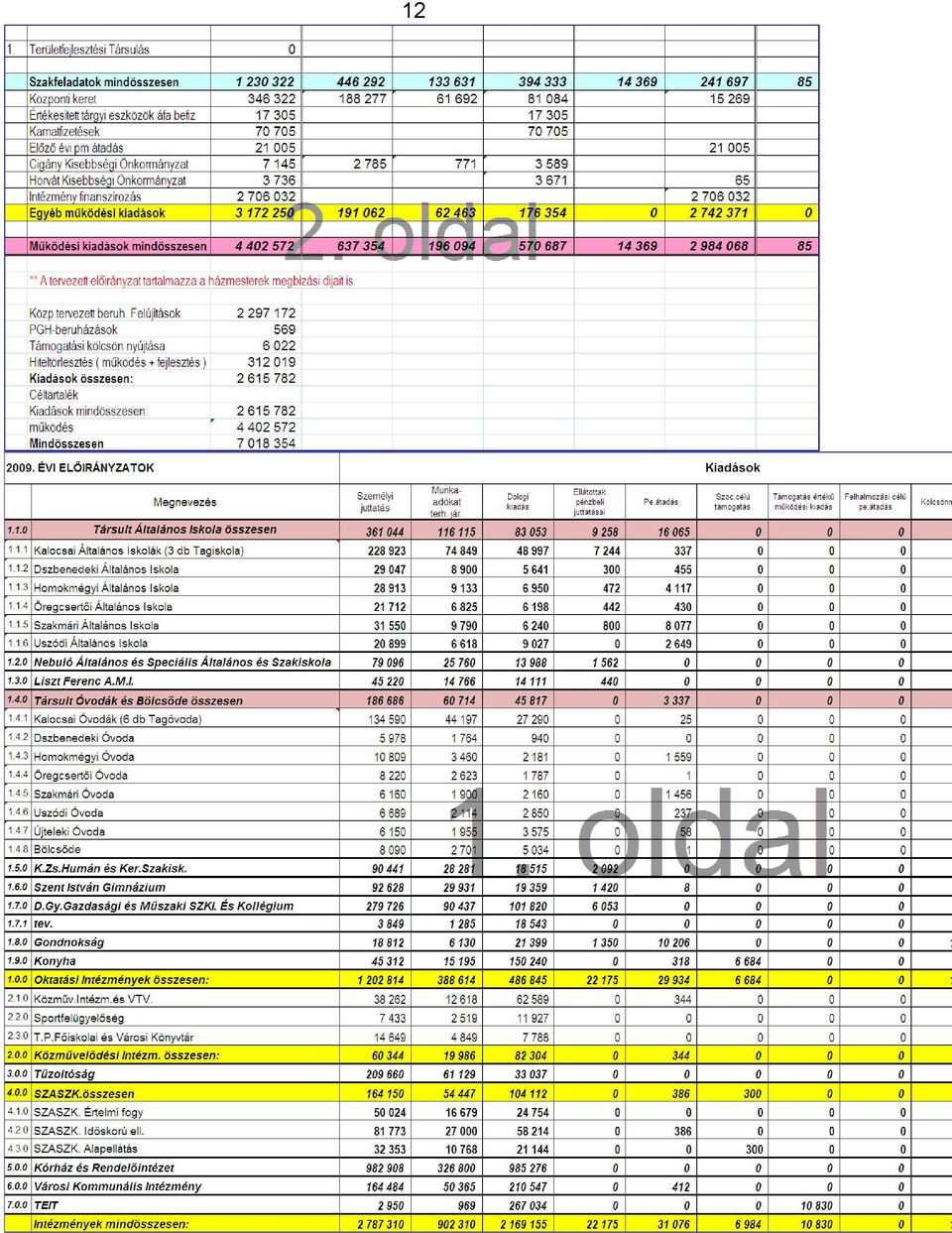
Task: Select 'Cigány Kisebbségi Önkormányzat' row label
Action: (109, 165)
